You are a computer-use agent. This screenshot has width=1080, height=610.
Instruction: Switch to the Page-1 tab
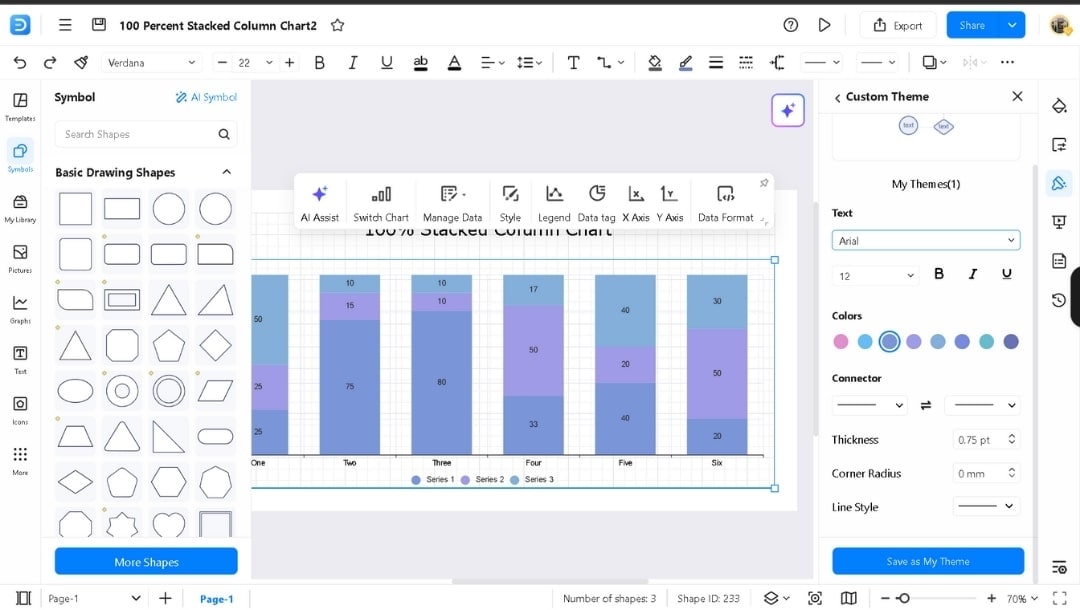(x=217, y=597)
